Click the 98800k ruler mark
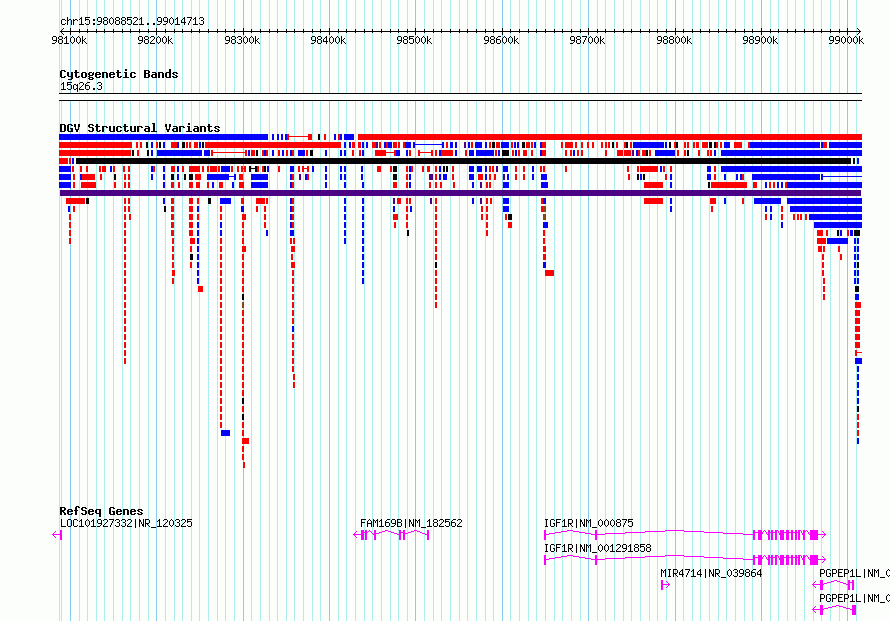 tap(674, 40)
